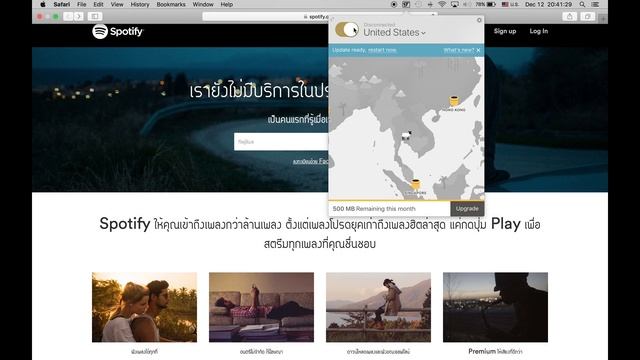Open the Window menu

tap(203, 4)
